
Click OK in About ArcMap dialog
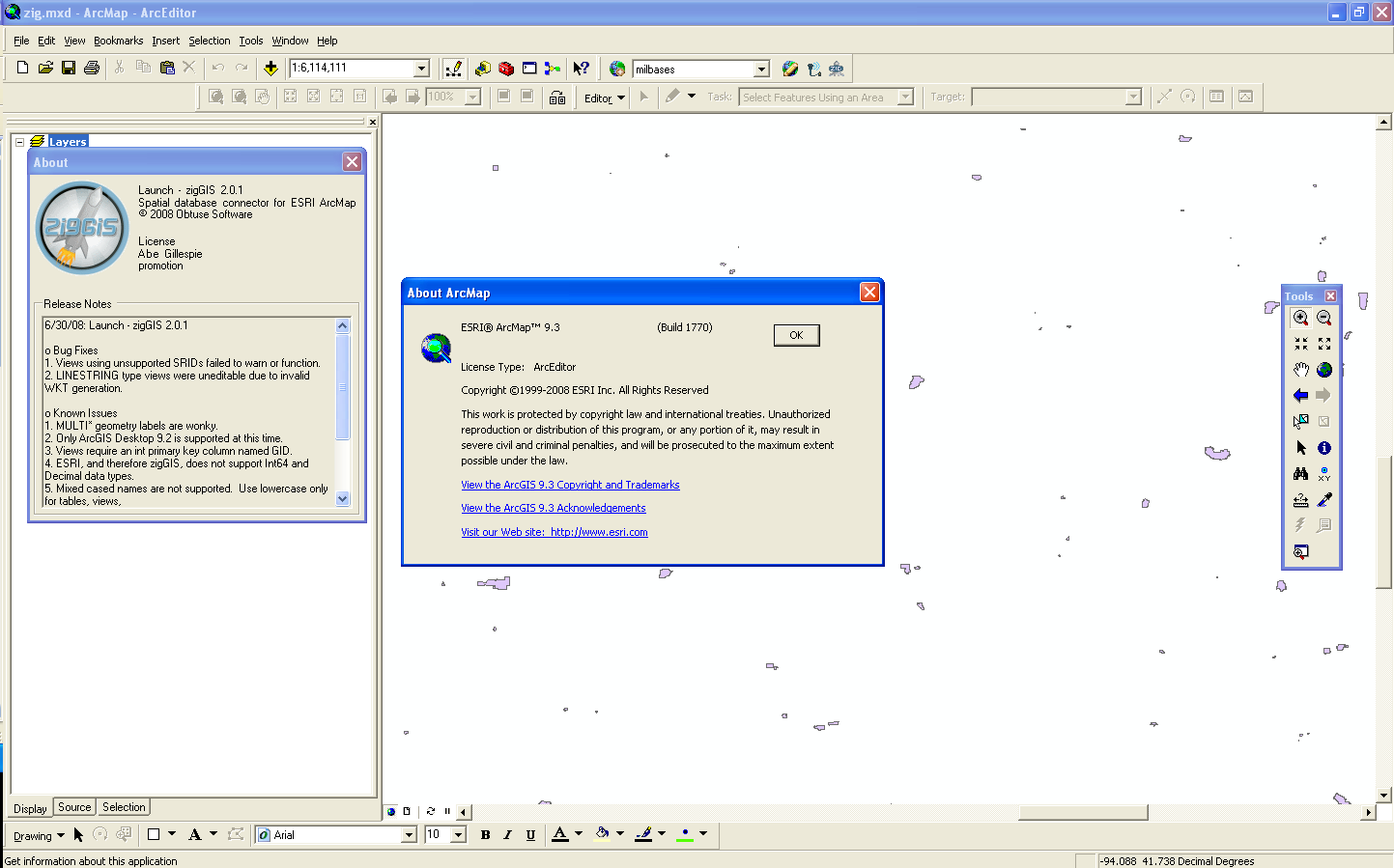[x=796, y=335]
